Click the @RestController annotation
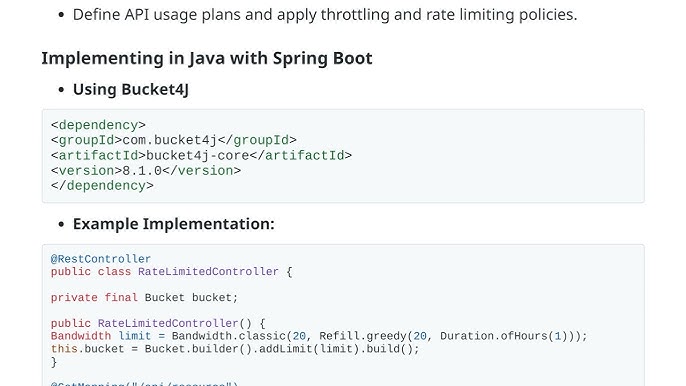The image size is (686, 386). coord(101,259)
